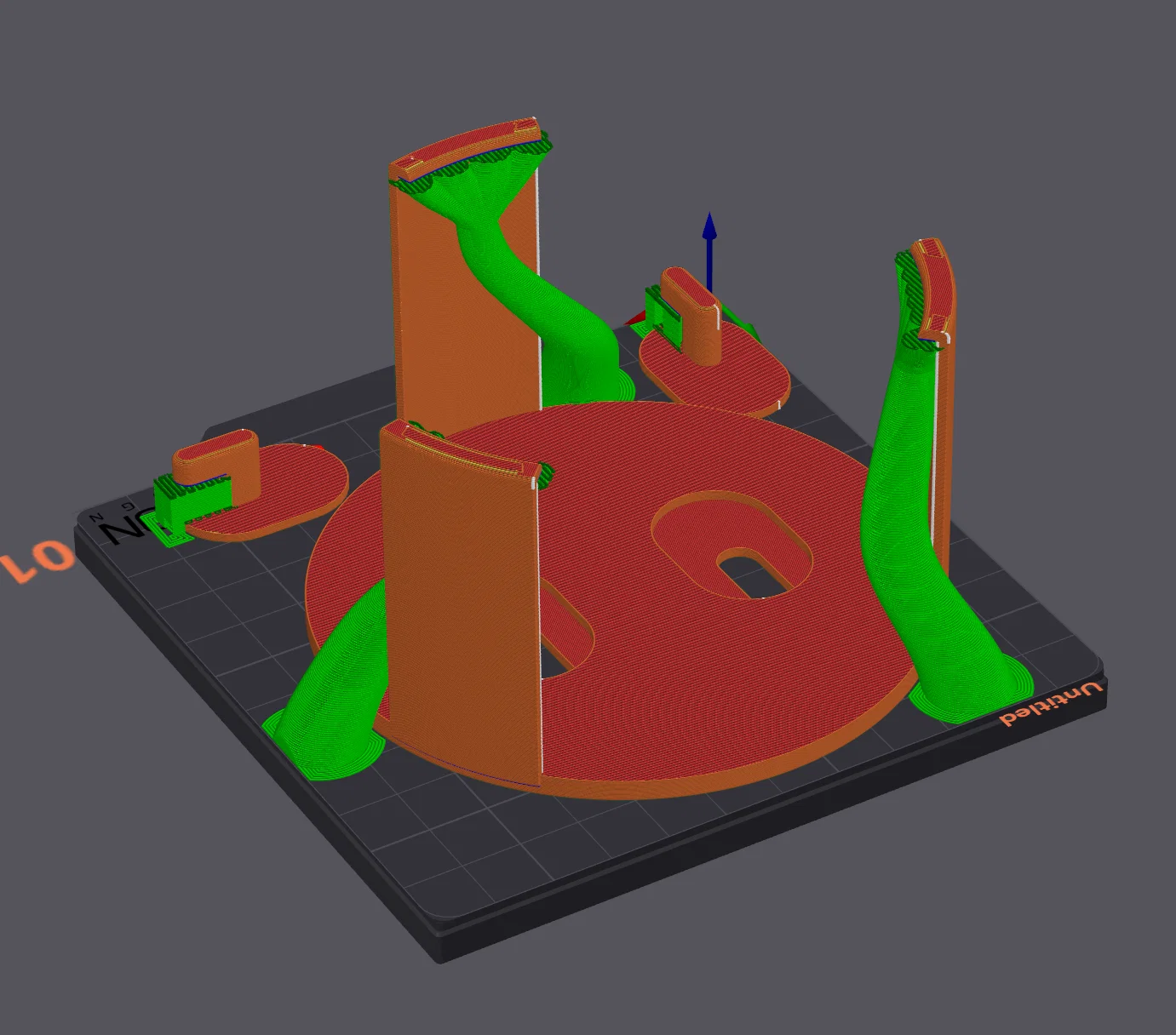Pick the front curved wall panel
This screenshot has width=1176, height=1035.
point(460,604)
